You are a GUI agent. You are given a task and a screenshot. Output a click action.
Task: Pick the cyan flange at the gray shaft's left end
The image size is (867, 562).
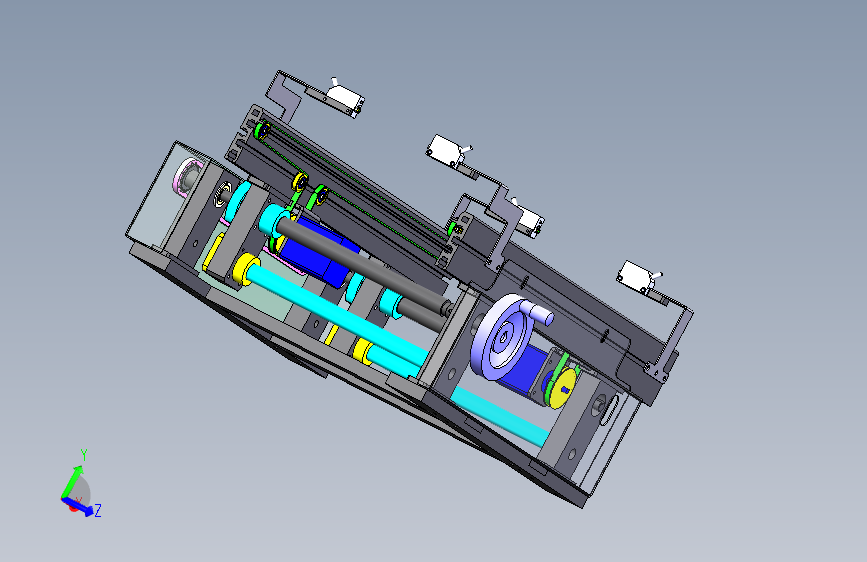273,220
